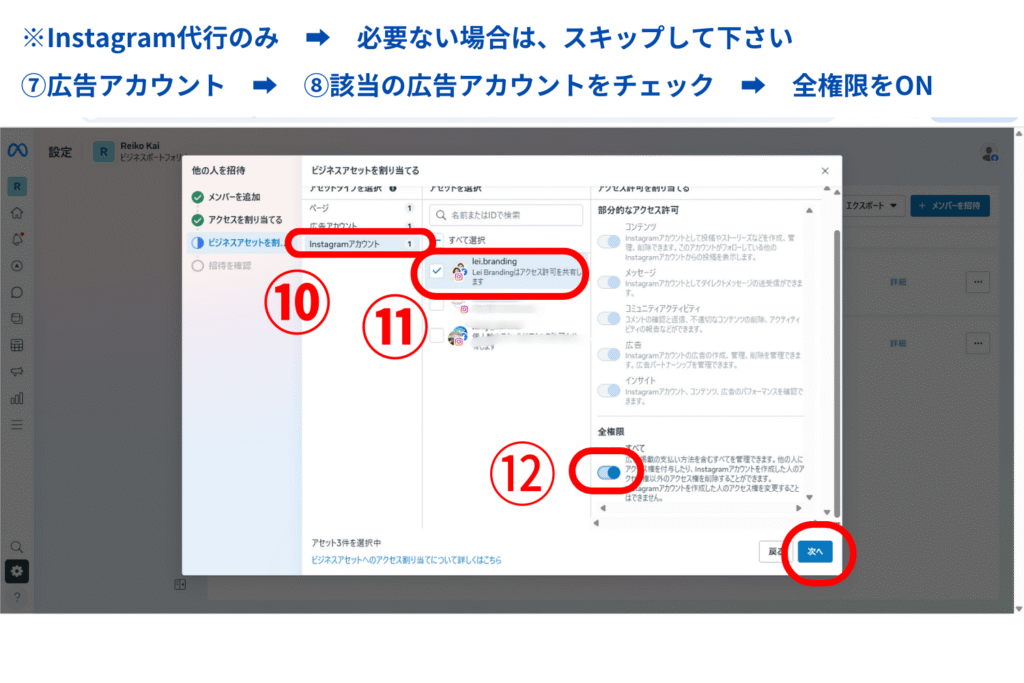Open the bar chart insights icon
Image resolution: width=1024 pixels, height=683 pixels.
(17, 398)
